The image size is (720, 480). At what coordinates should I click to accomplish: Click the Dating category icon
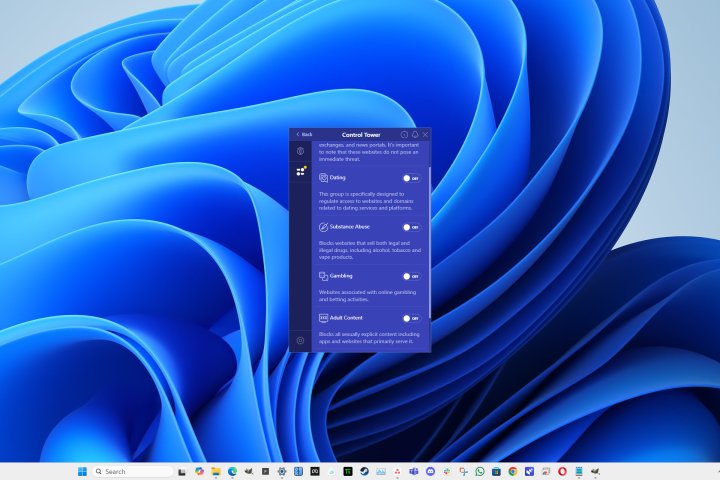click(x=324, y=178)
